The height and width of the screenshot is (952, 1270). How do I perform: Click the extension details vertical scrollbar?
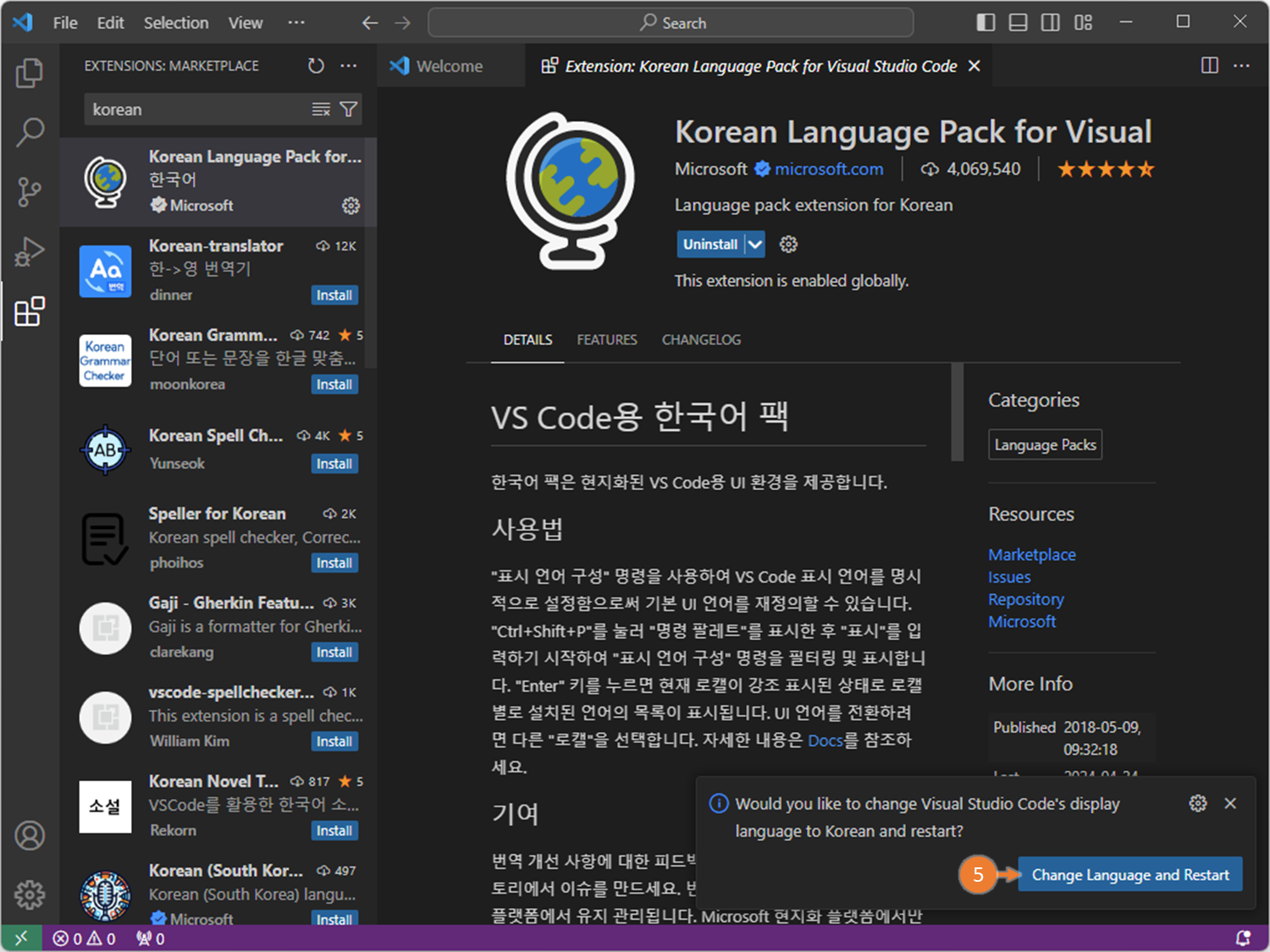tap(958, 412)
